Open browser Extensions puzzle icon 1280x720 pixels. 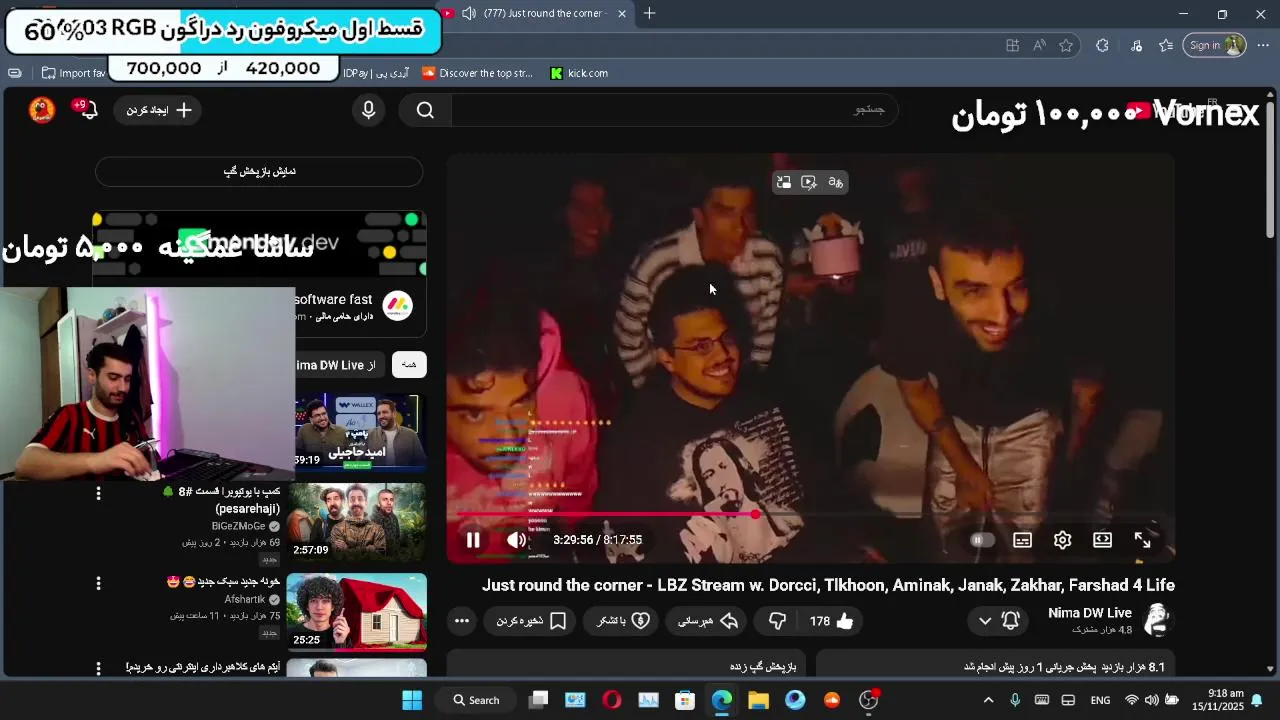[x=1102, y=45]
